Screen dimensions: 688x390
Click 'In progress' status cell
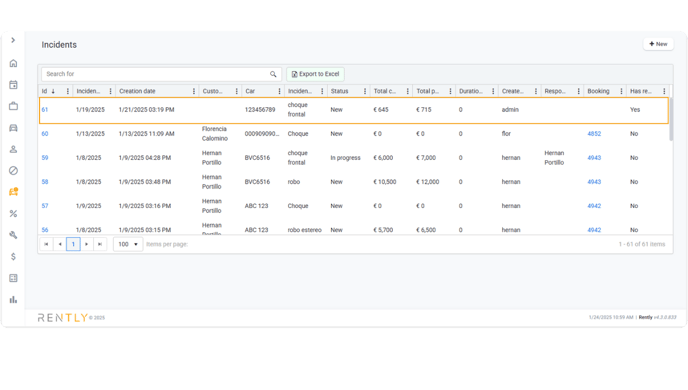click(345, 158)
